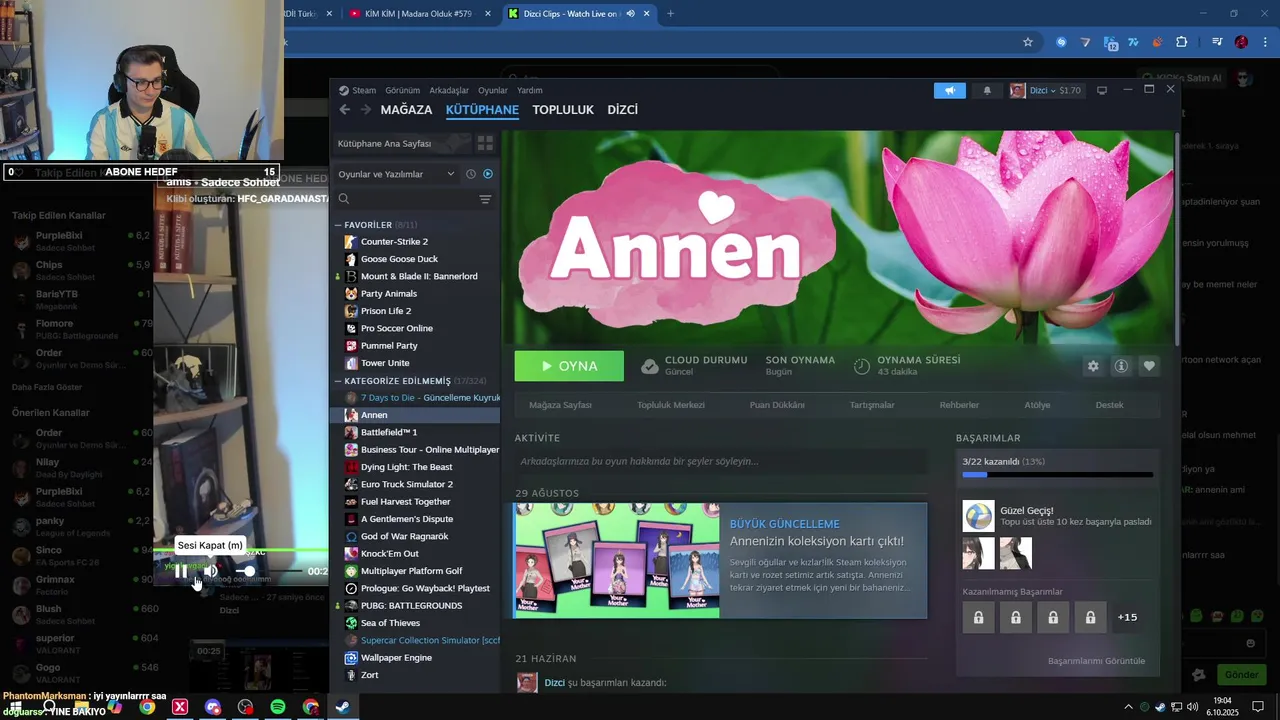1280x720 pixels.
Task: Open Kütüphane Ana Sayfası button
Action: point(401,143)
